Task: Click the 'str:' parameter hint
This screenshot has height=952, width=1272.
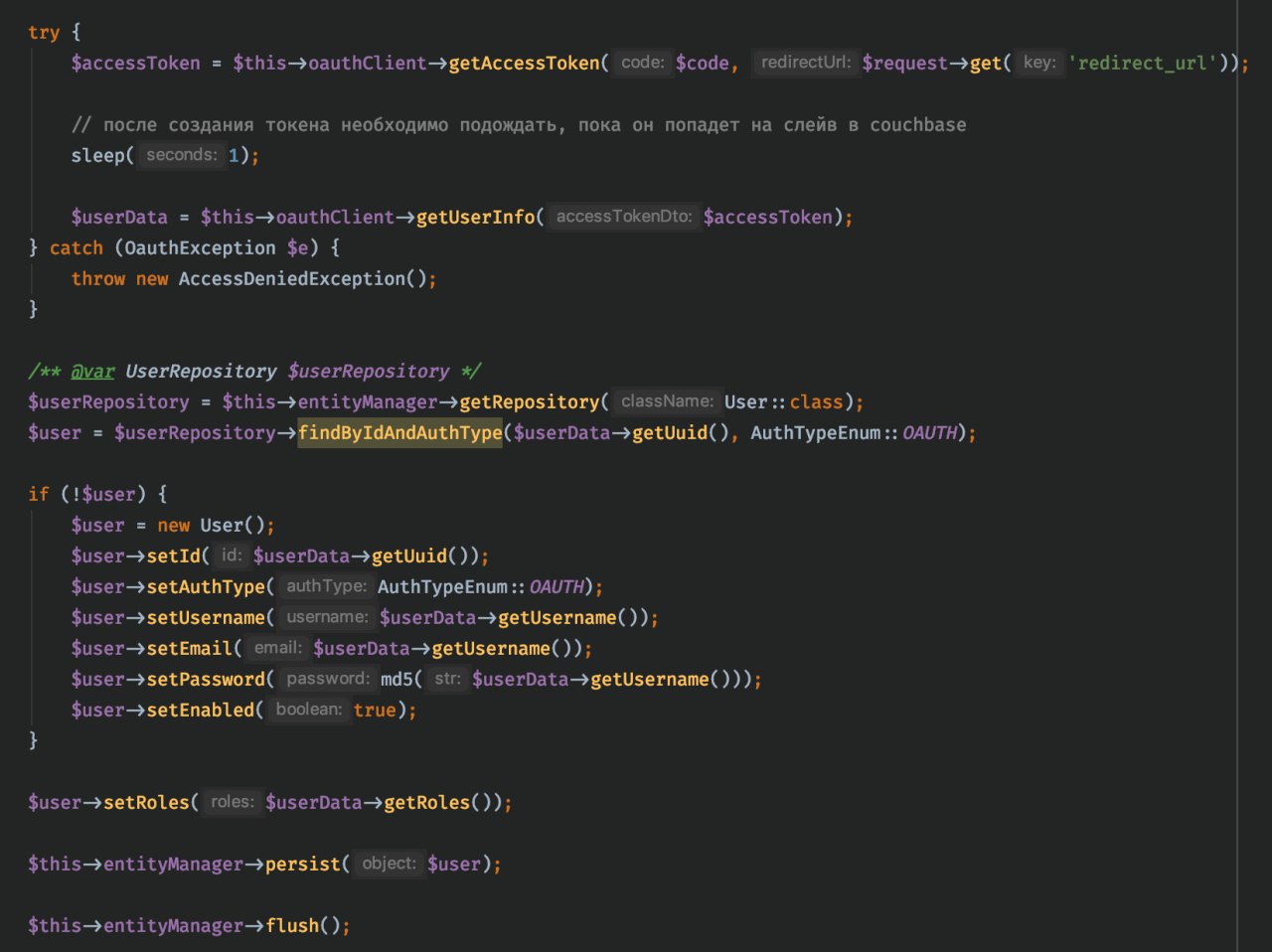Action: click(x=447, y=679)
